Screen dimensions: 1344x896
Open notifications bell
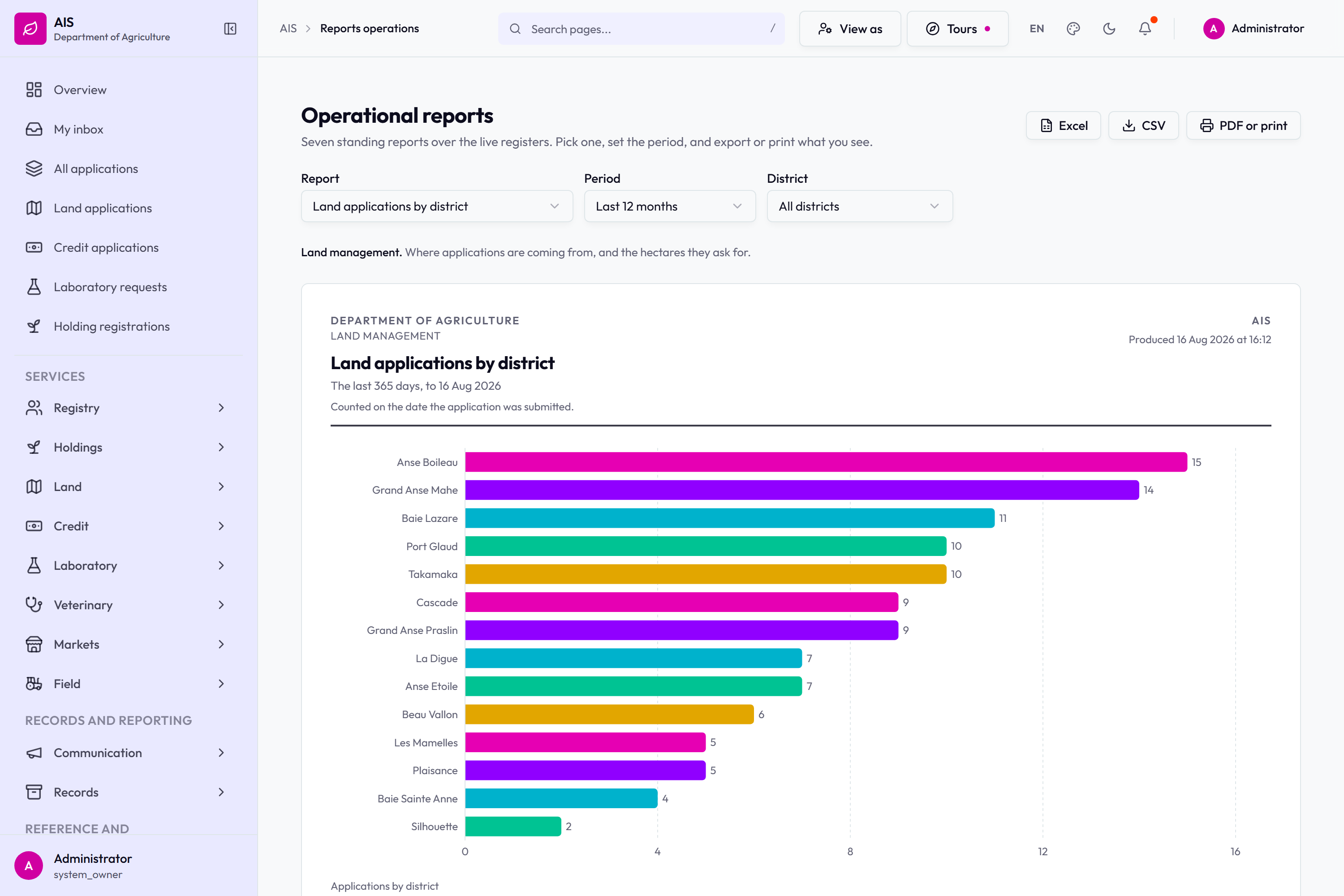tap(1145, 29)
